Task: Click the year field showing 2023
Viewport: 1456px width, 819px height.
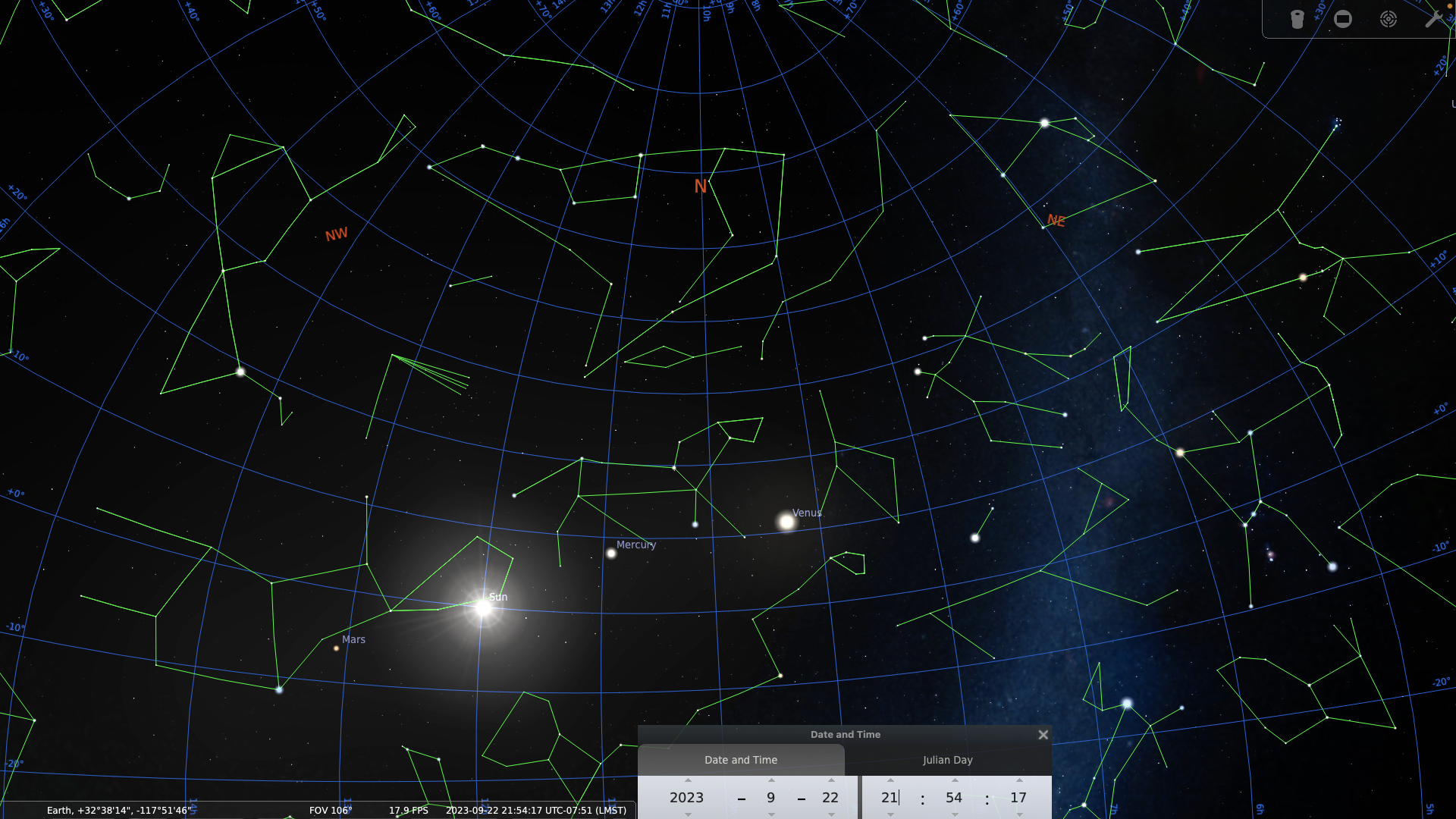Action: [686, 798]
